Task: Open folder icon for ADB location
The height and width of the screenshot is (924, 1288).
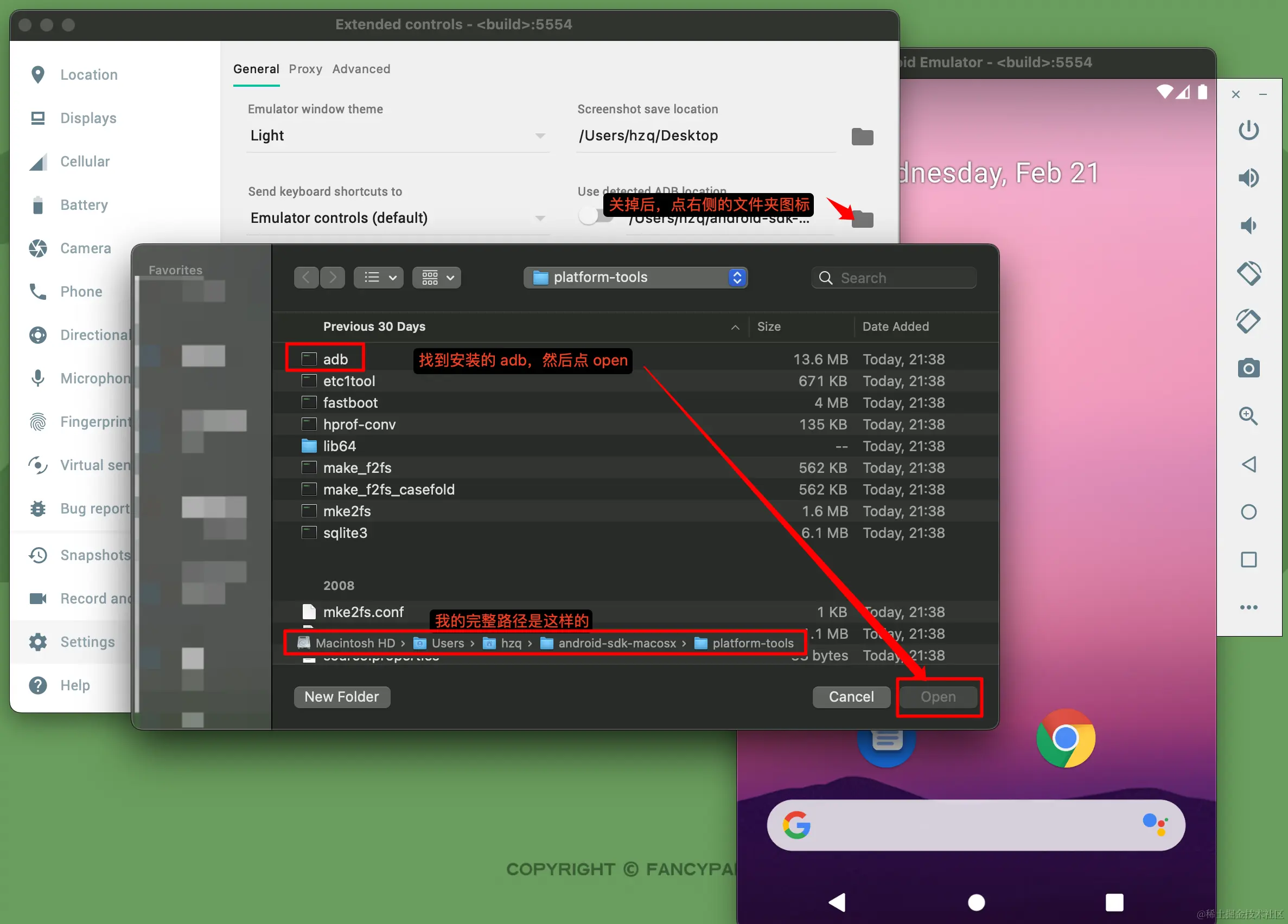Action: pyautogui.click(x=862, y=219)
